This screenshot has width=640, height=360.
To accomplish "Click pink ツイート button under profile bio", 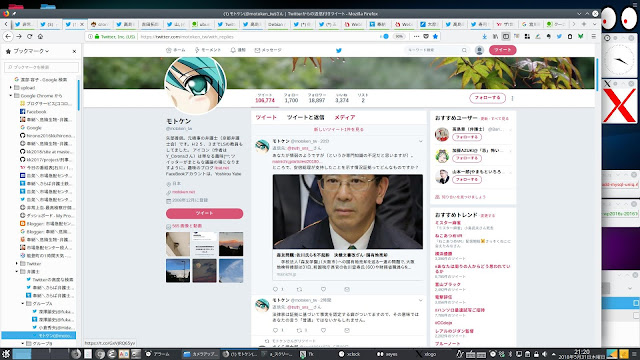I will (x=204, y=213).
